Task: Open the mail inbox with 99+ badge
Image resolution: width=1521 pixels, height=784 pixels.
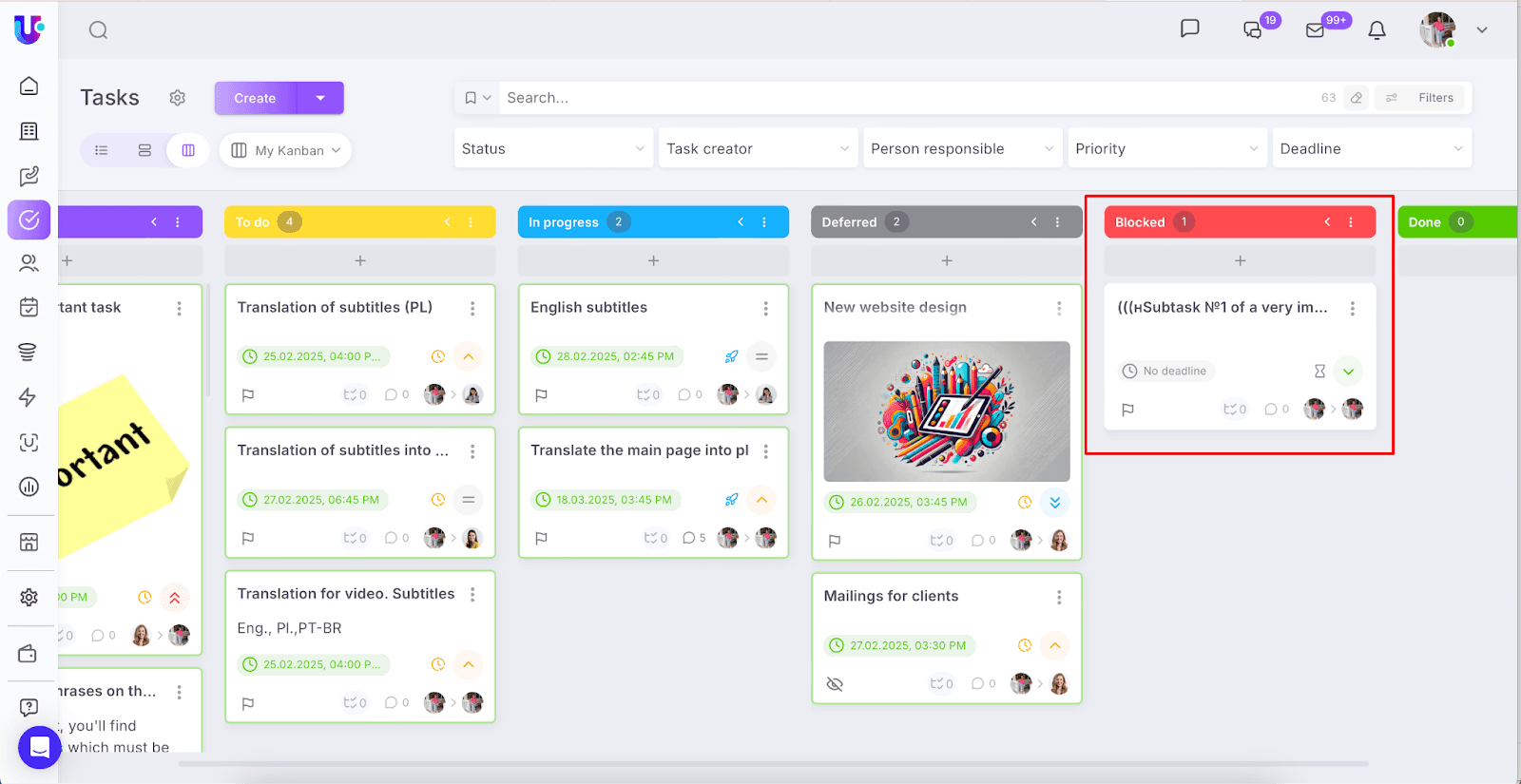Action: (1316, 30)
